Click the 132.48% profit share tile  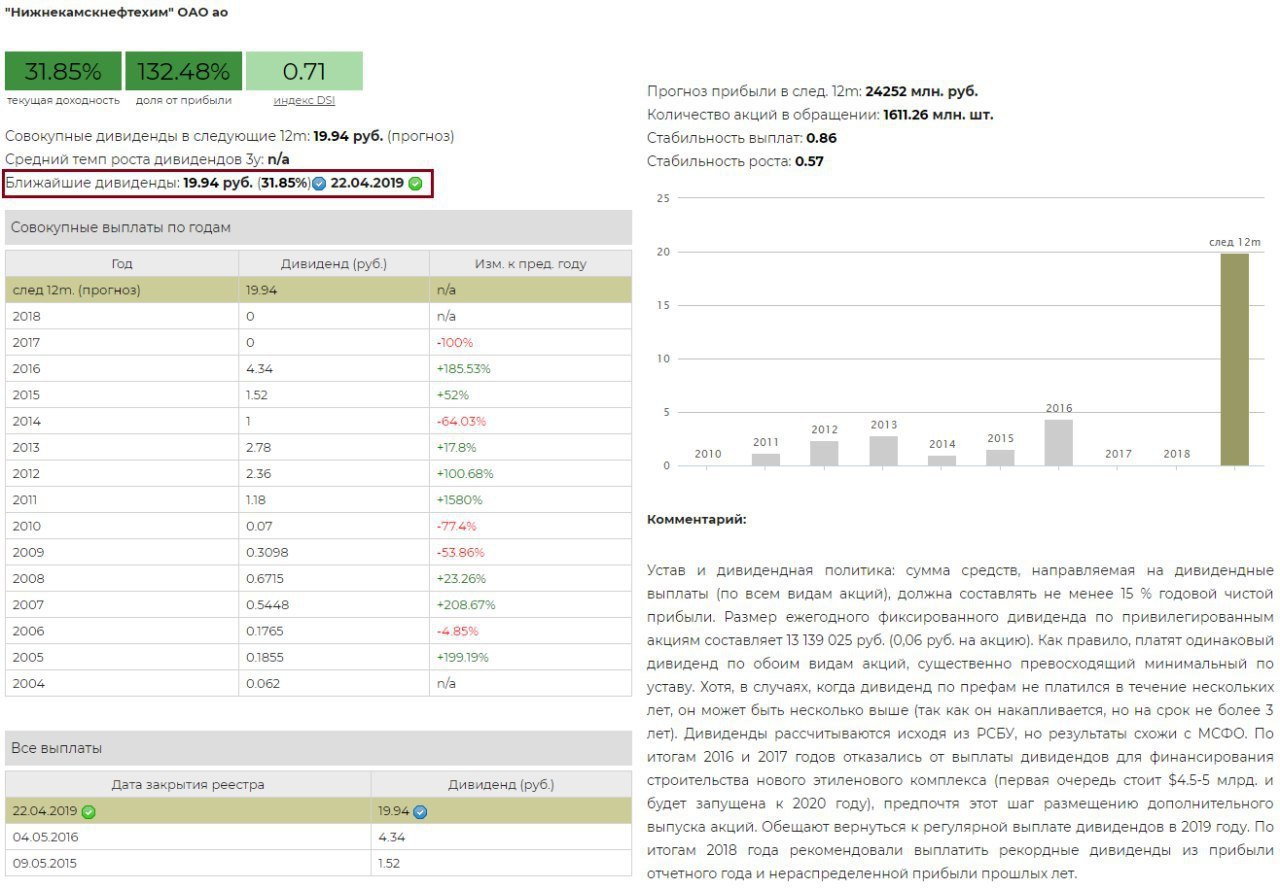184,71
